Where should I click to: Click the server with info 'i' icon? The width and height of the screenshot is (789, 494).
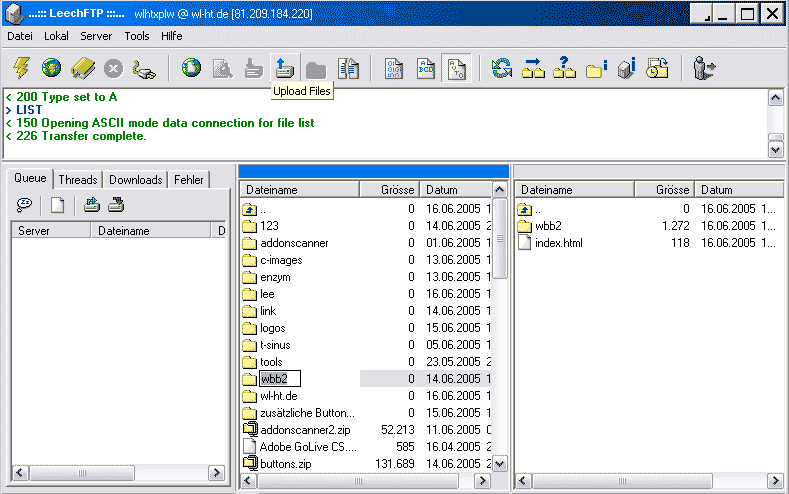[626, 68]
